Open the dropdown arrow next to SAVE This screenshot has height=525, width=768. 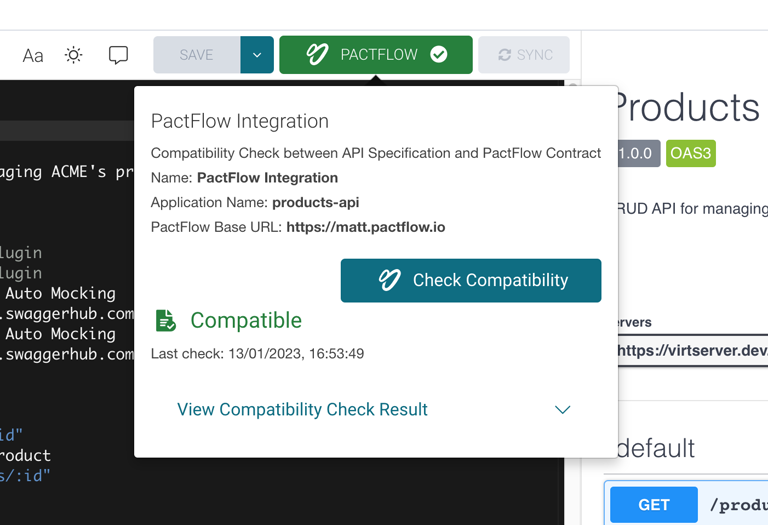[257, 55]
